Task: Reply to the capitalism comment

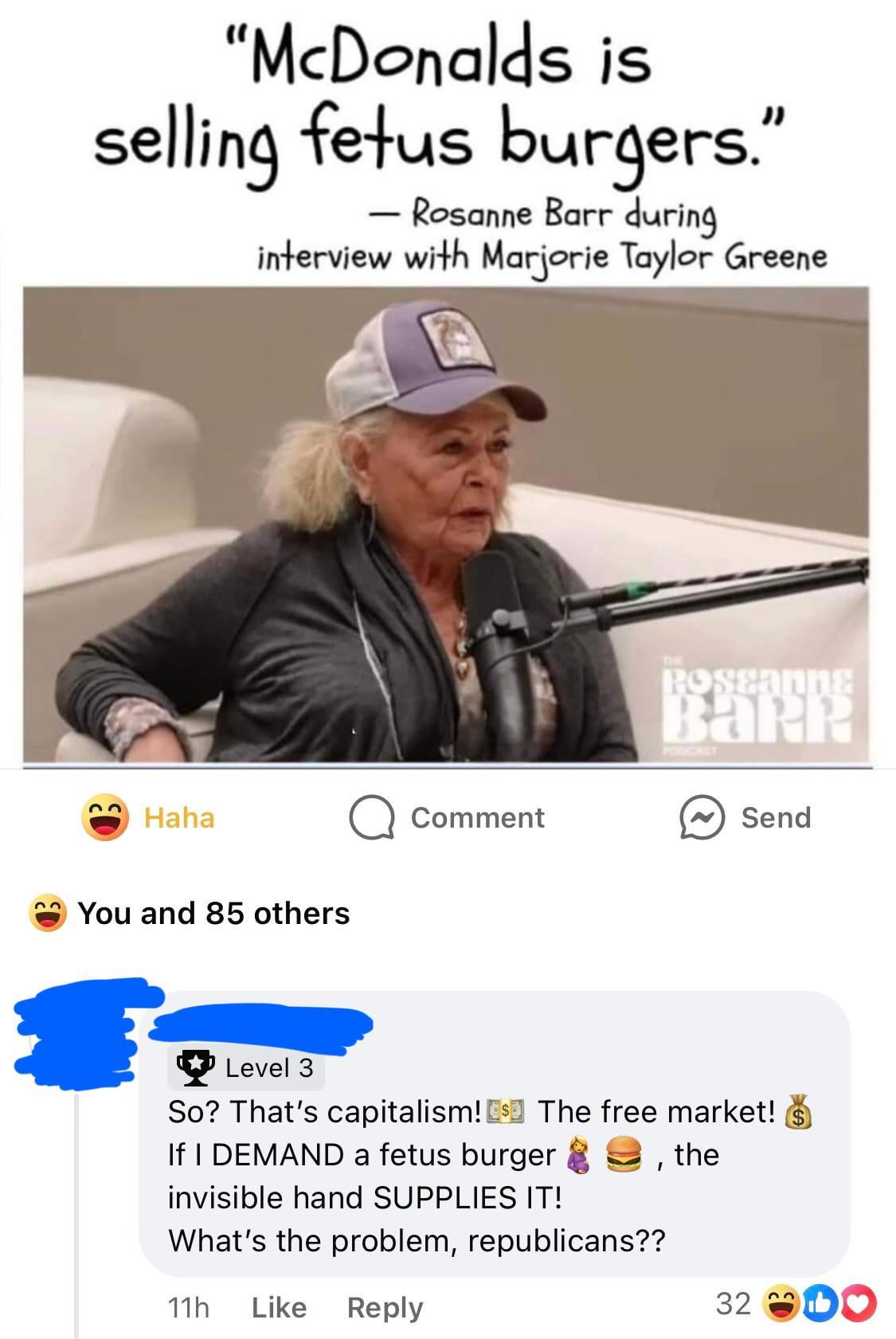Action: 385,1307
